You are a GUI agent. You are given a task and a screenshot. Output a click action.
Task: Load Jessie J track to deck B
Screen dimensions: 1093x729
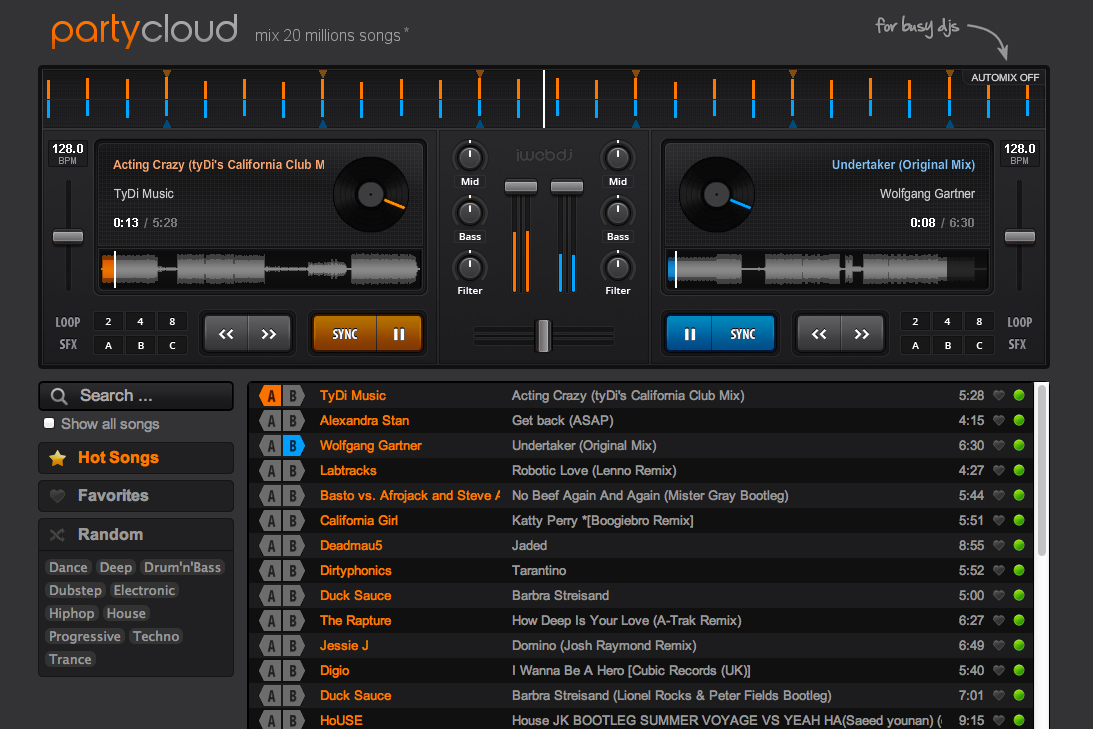coord(293,646)
